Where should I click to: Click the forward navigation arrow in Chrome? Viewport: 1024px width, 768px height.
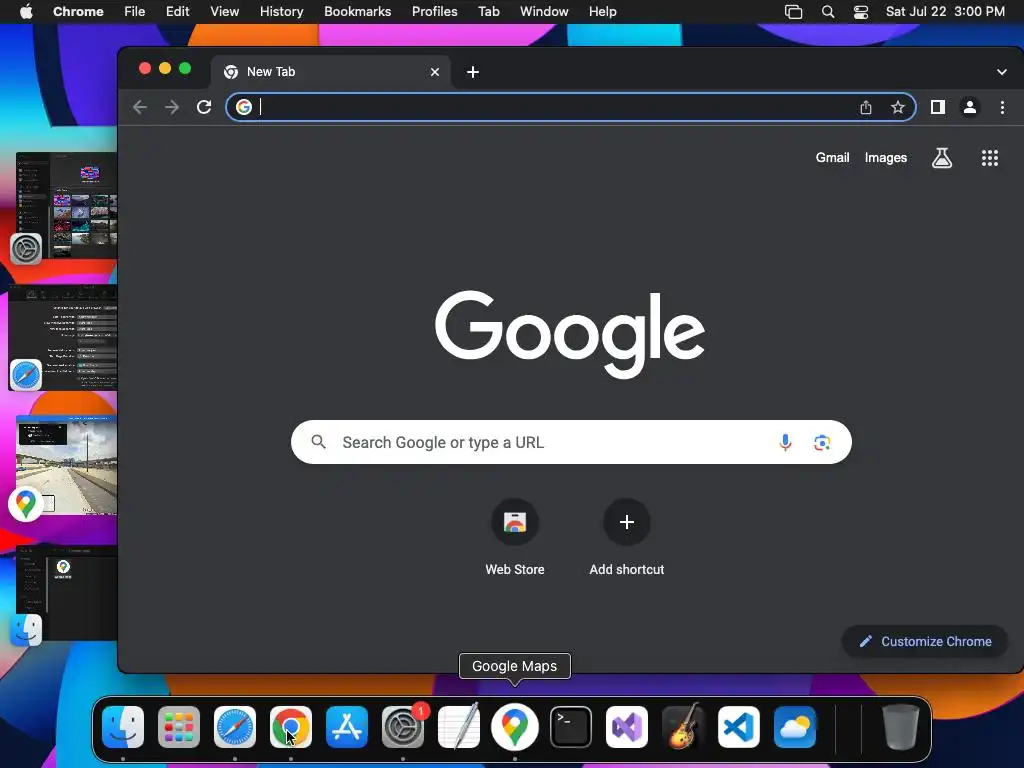pyautogui.click(x=172, y=107)
